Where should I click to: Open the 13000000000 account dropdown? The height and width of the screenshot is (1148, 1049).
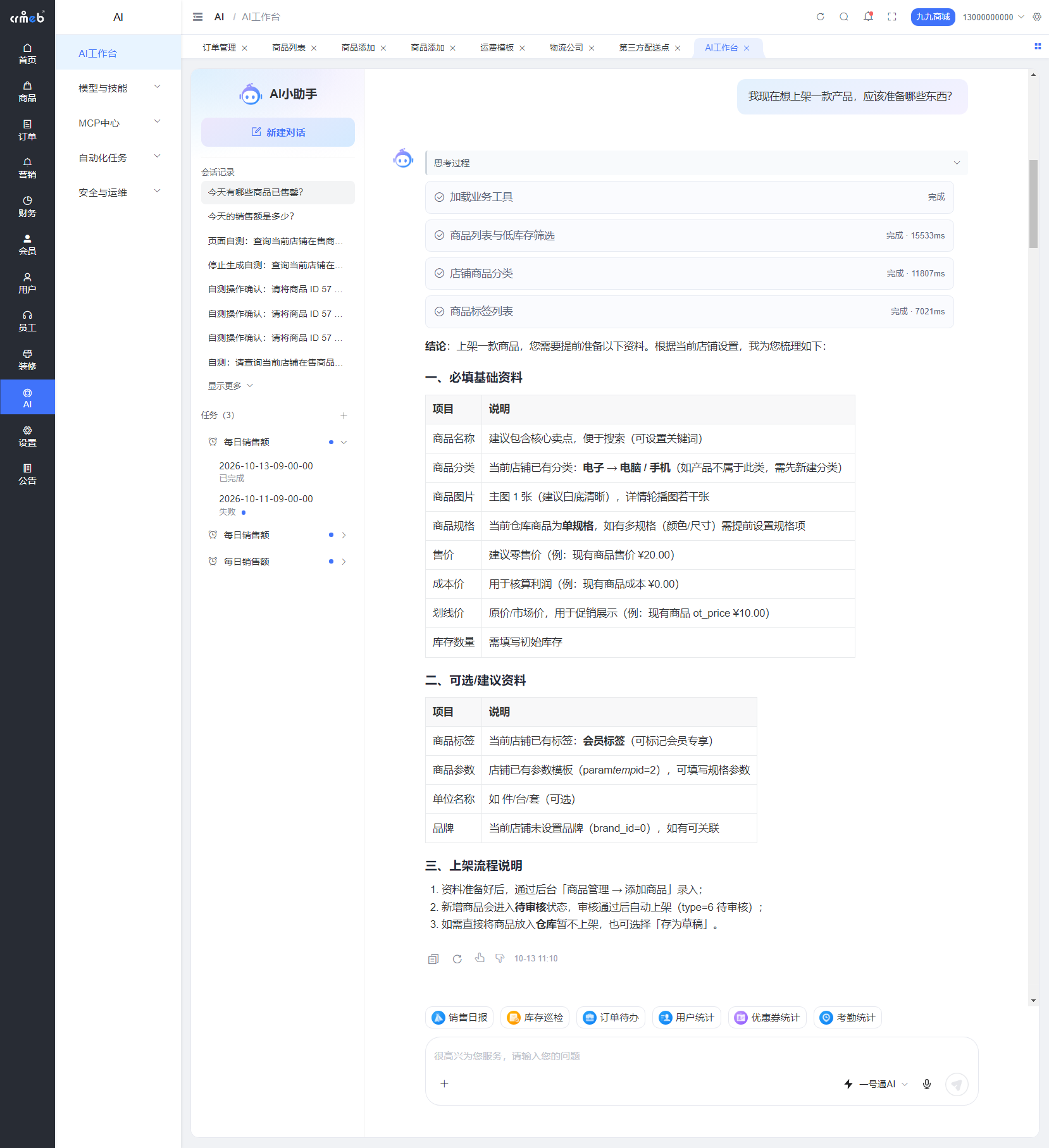click(993, 17)
